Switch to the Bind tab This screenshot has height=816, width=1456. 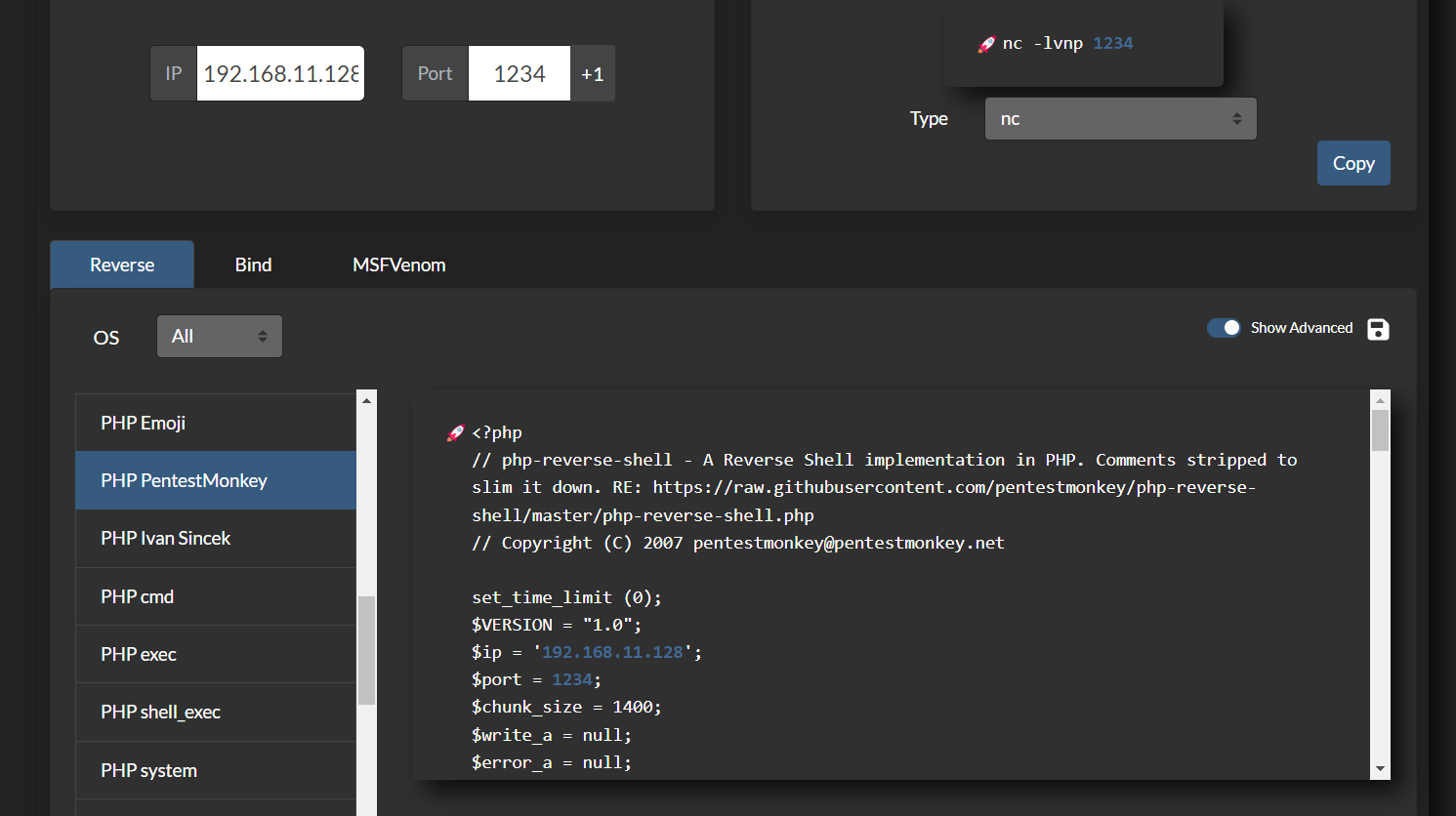point(253,265)
